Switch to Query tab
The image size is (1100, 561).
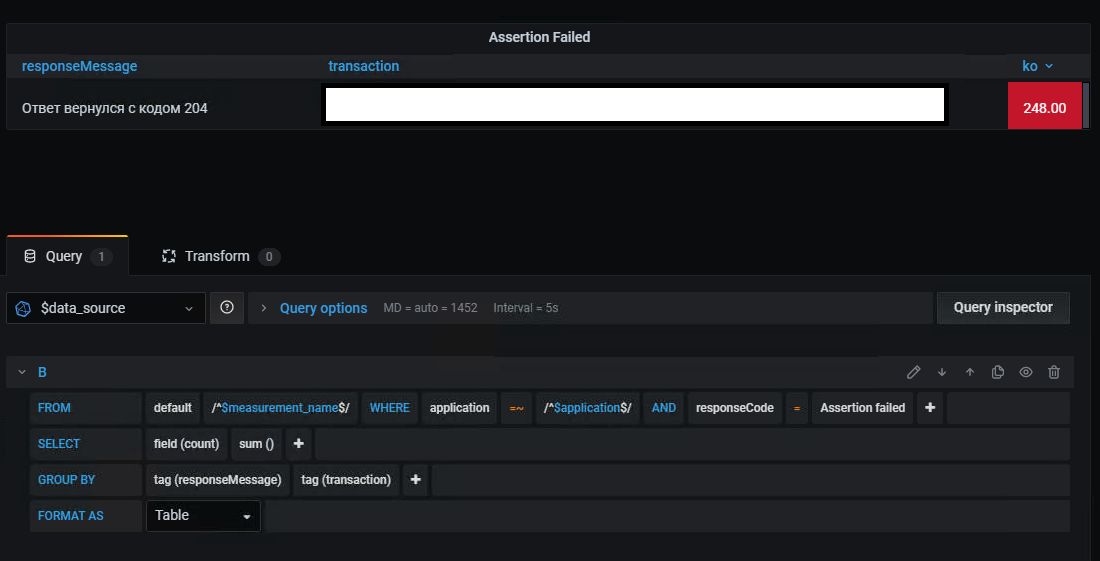tap(67, 256)
